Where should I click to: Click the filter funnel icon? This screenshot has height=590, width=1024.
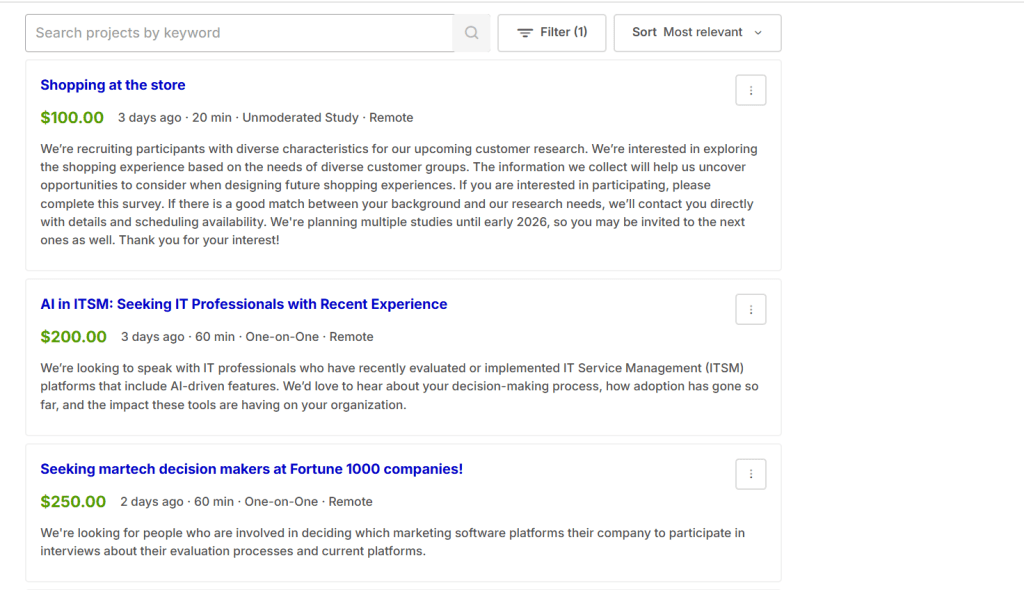pos(524,31)
